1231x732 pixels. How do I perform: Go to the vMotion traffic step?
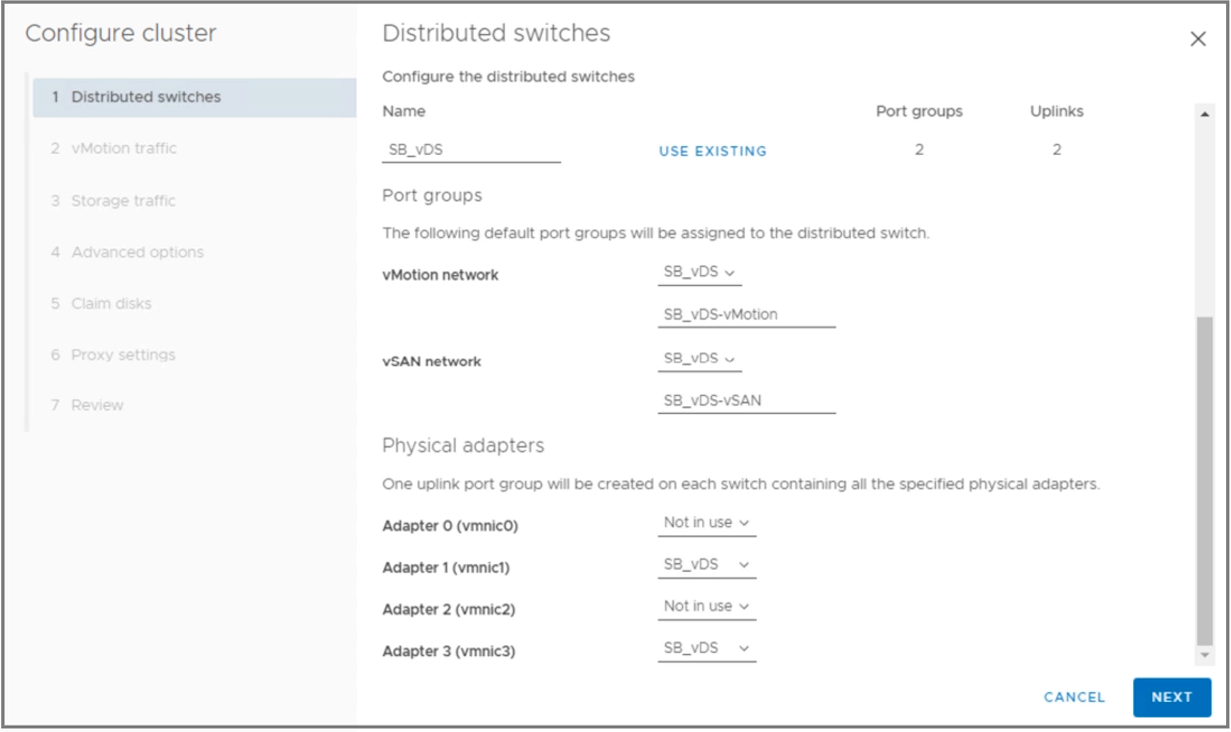click(x=123, y=148)
